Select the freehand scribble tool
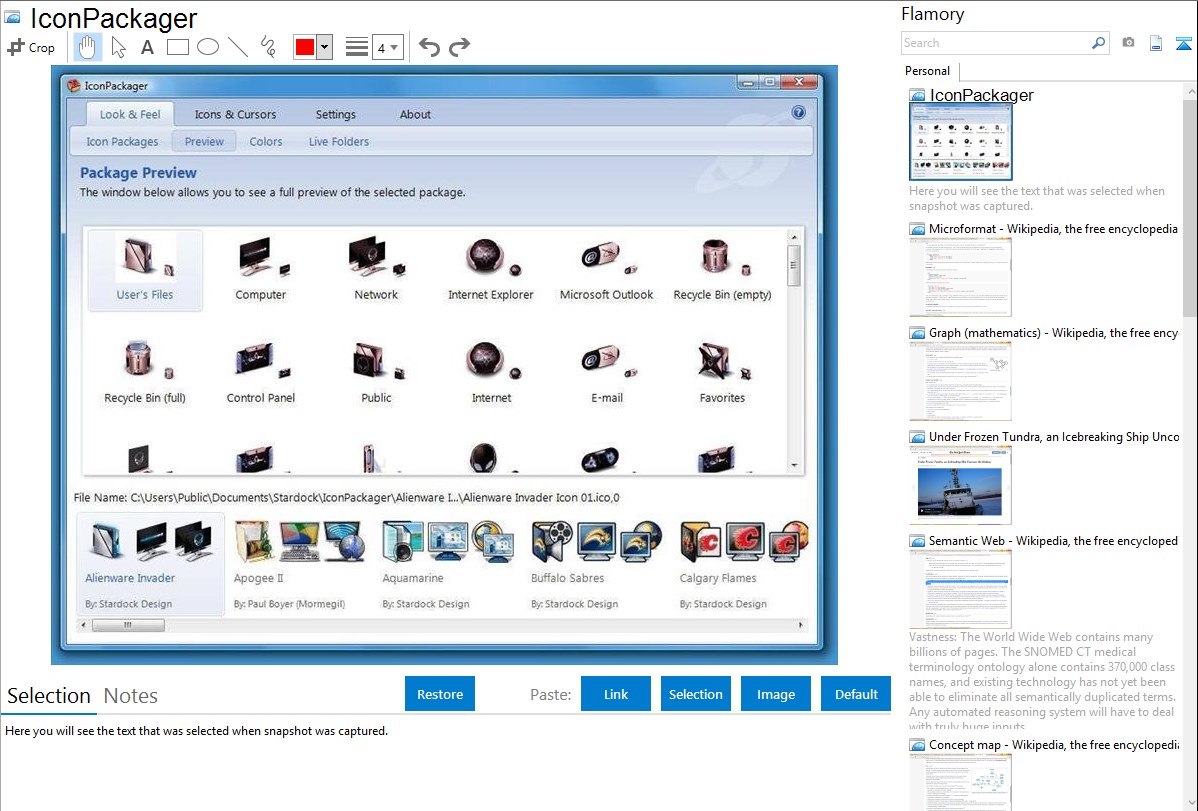The height and width of the screenshot is (811, 1198). coord(267,47)
